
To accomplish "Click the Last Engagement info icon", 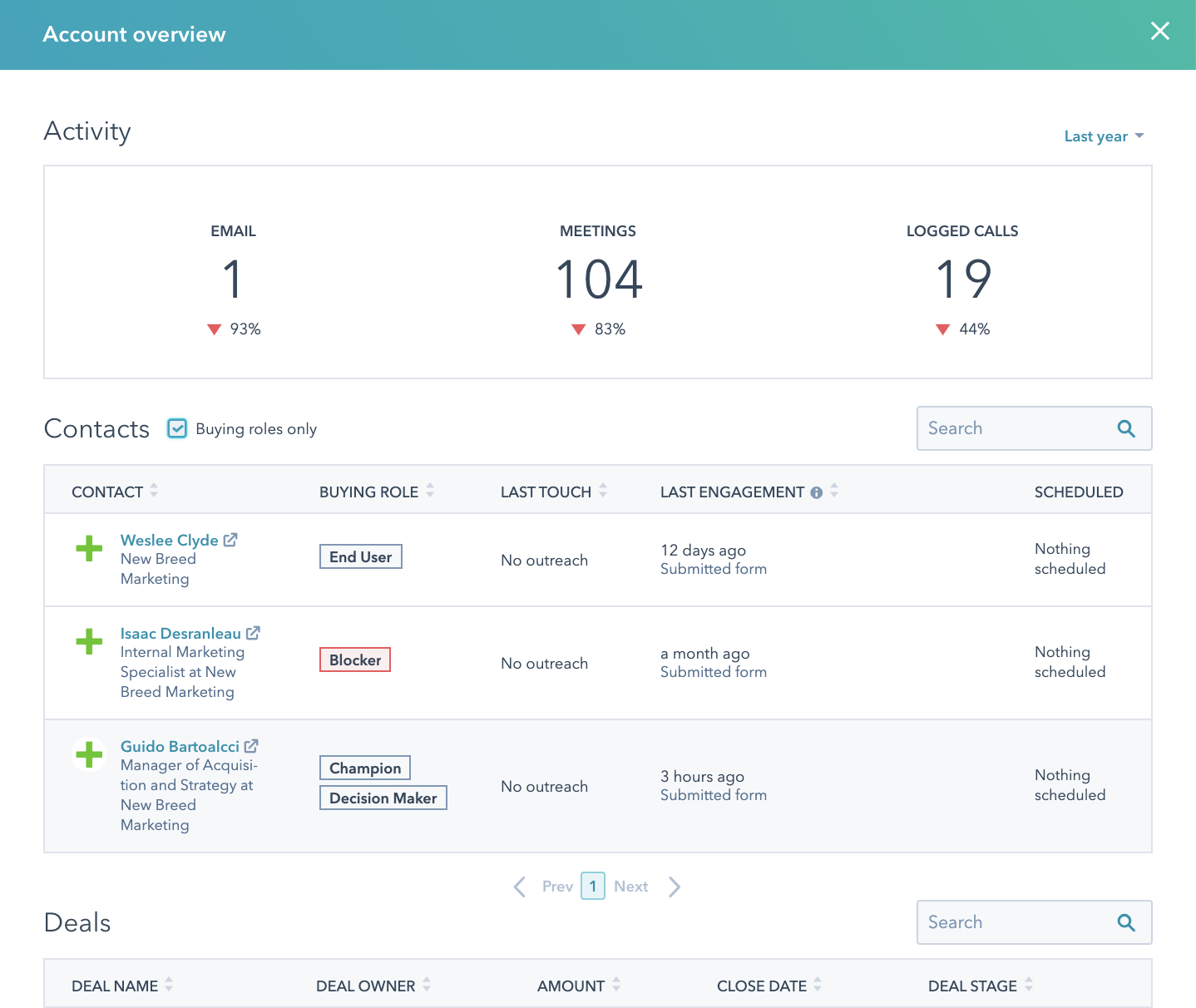I will 816,492.
